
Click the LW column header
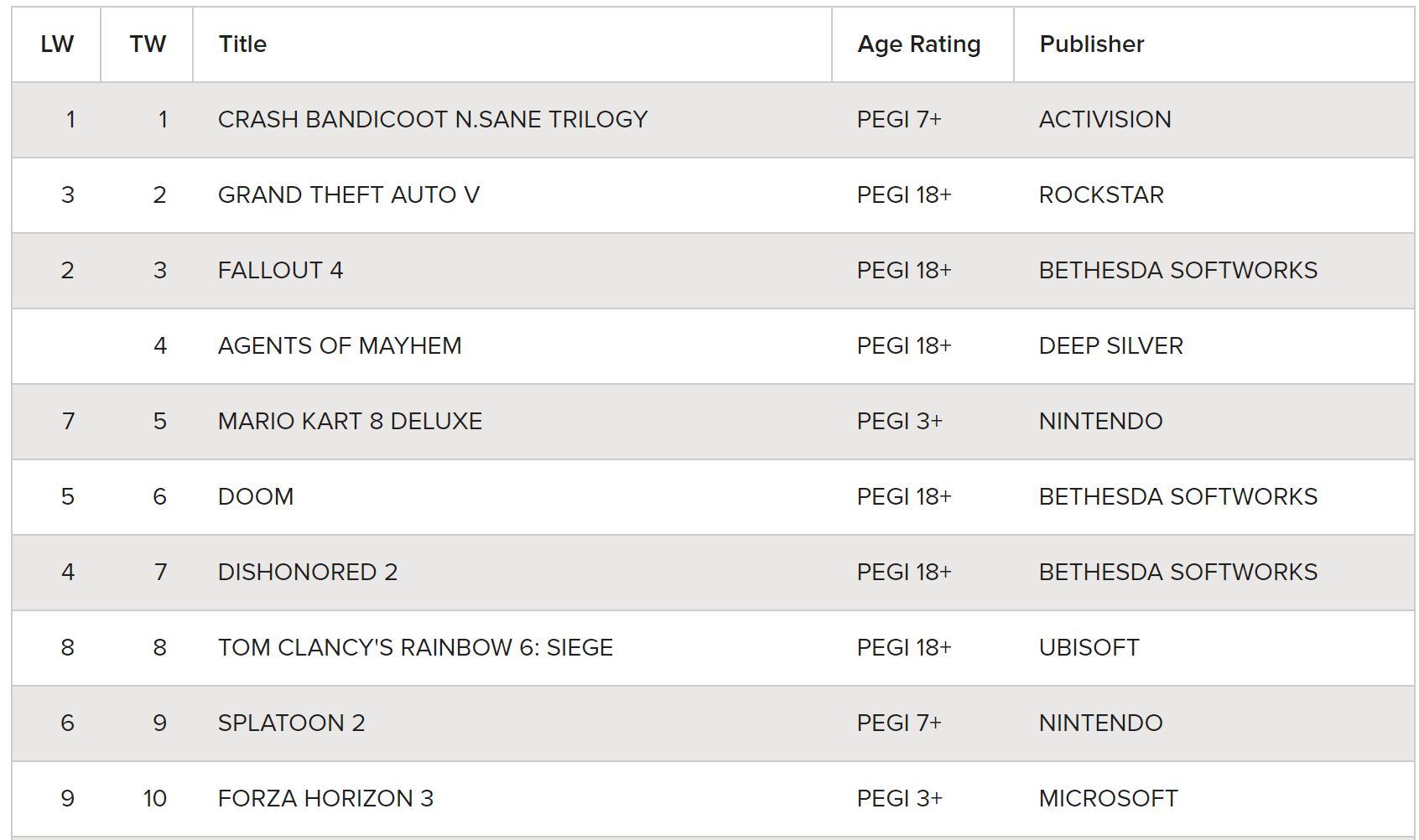pos(57,44)
